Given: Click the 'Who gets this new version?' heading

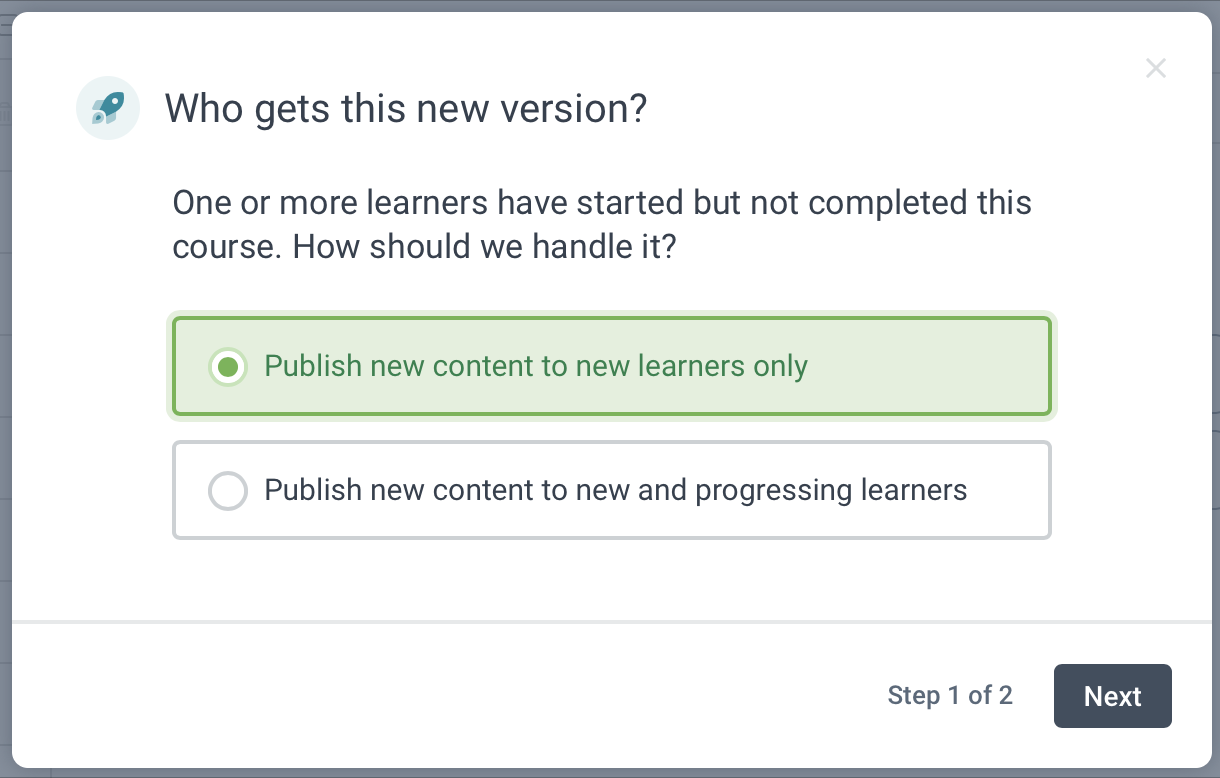Looking at the screenshot, I should pyautogui.click(x=406, y=108).
